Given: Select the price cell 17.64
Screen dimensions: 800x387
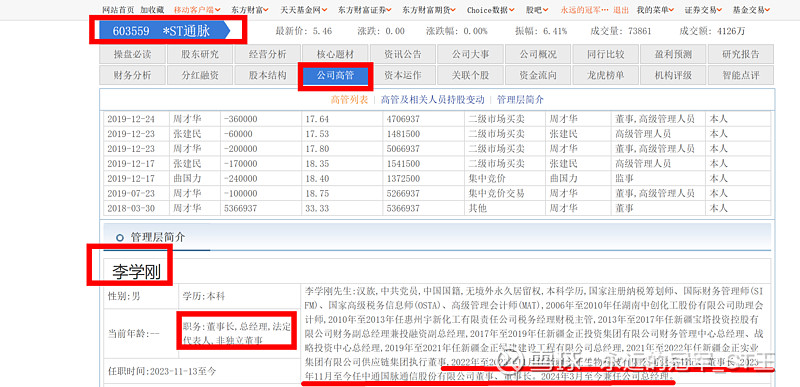Looking at the screenshot, I should pos(342,119).
